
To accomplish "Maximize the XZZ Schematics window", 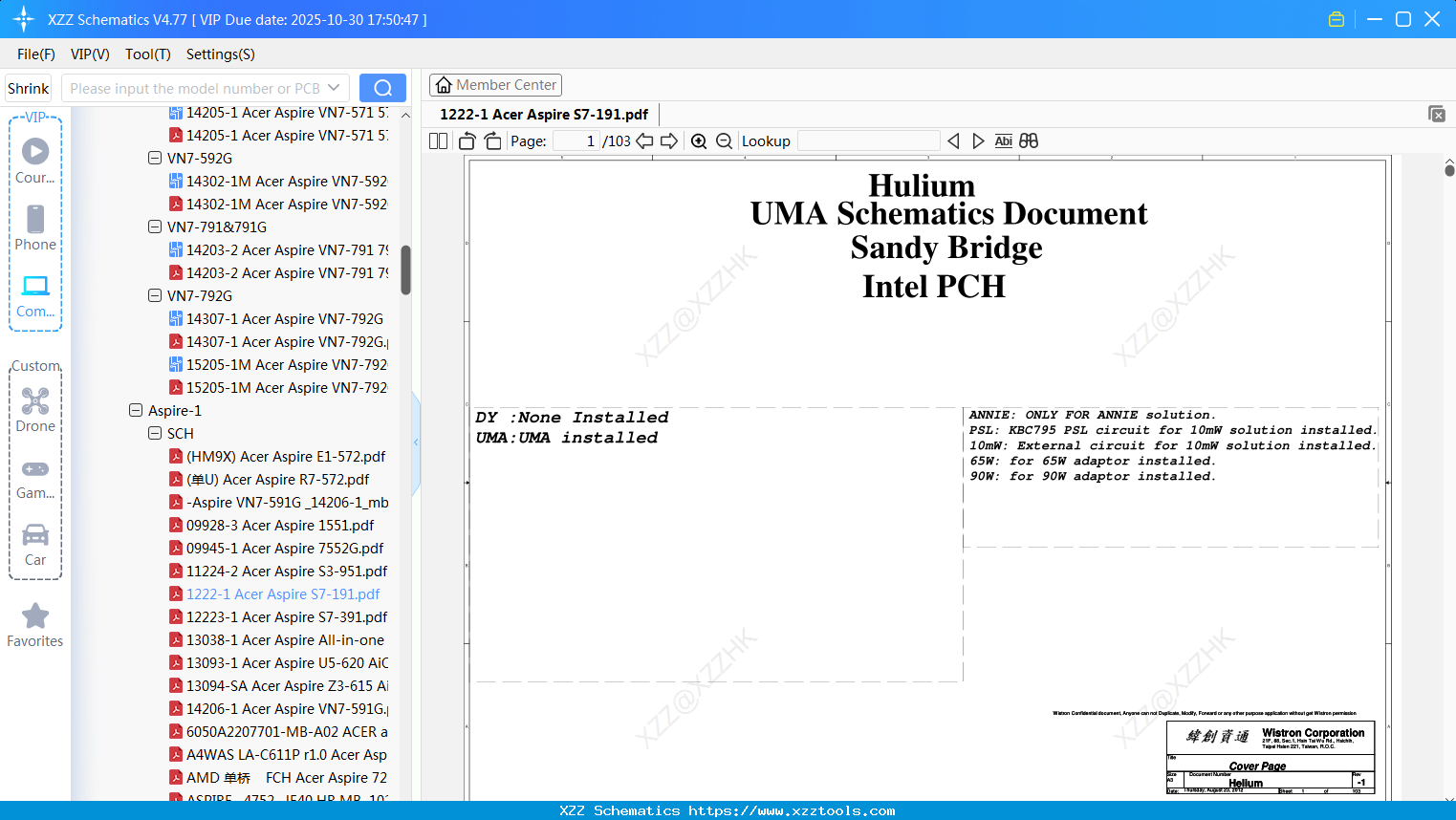I will (x=1403, y=19).
